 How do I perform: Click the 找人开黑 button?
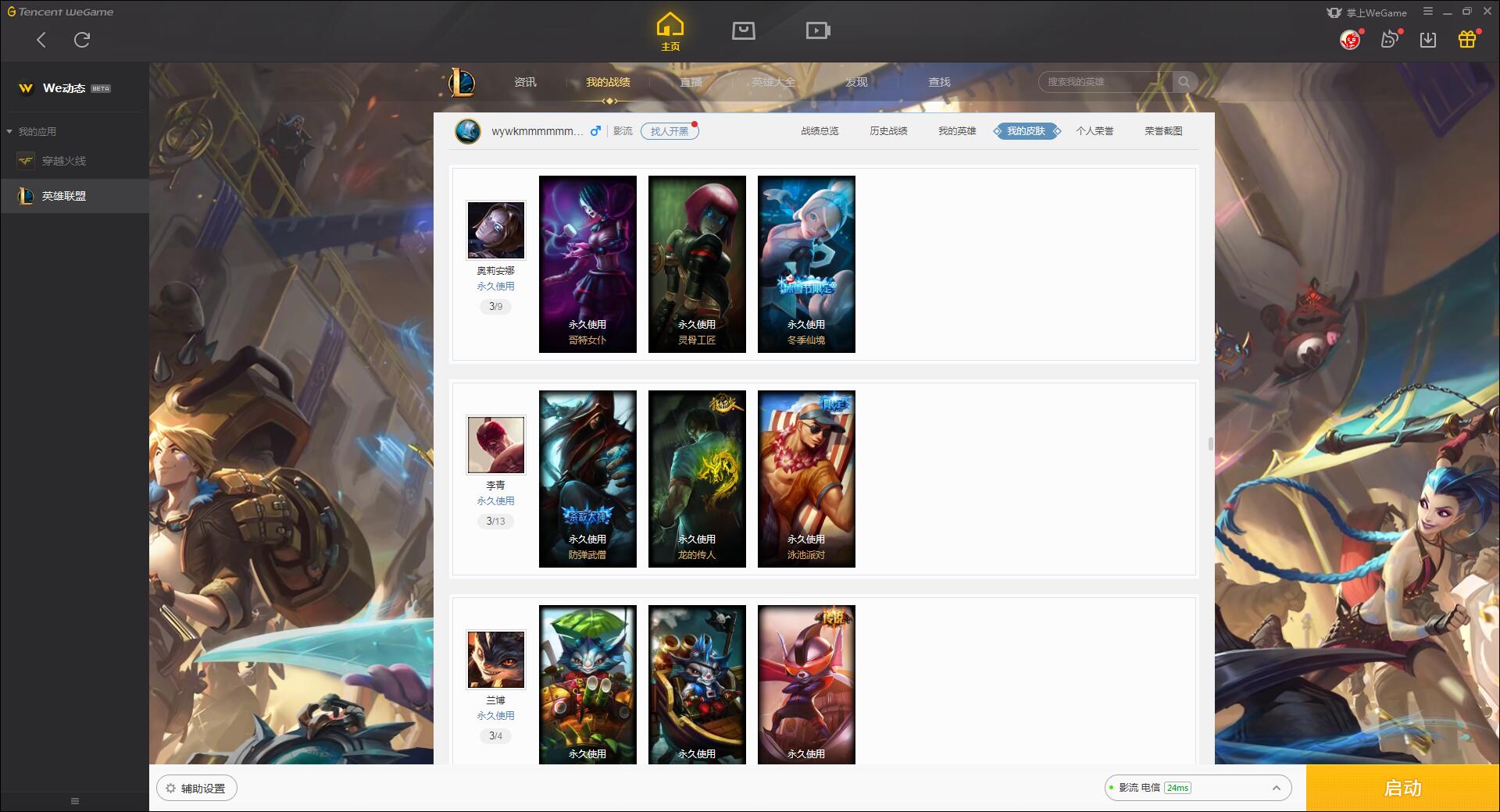[670, 131]
